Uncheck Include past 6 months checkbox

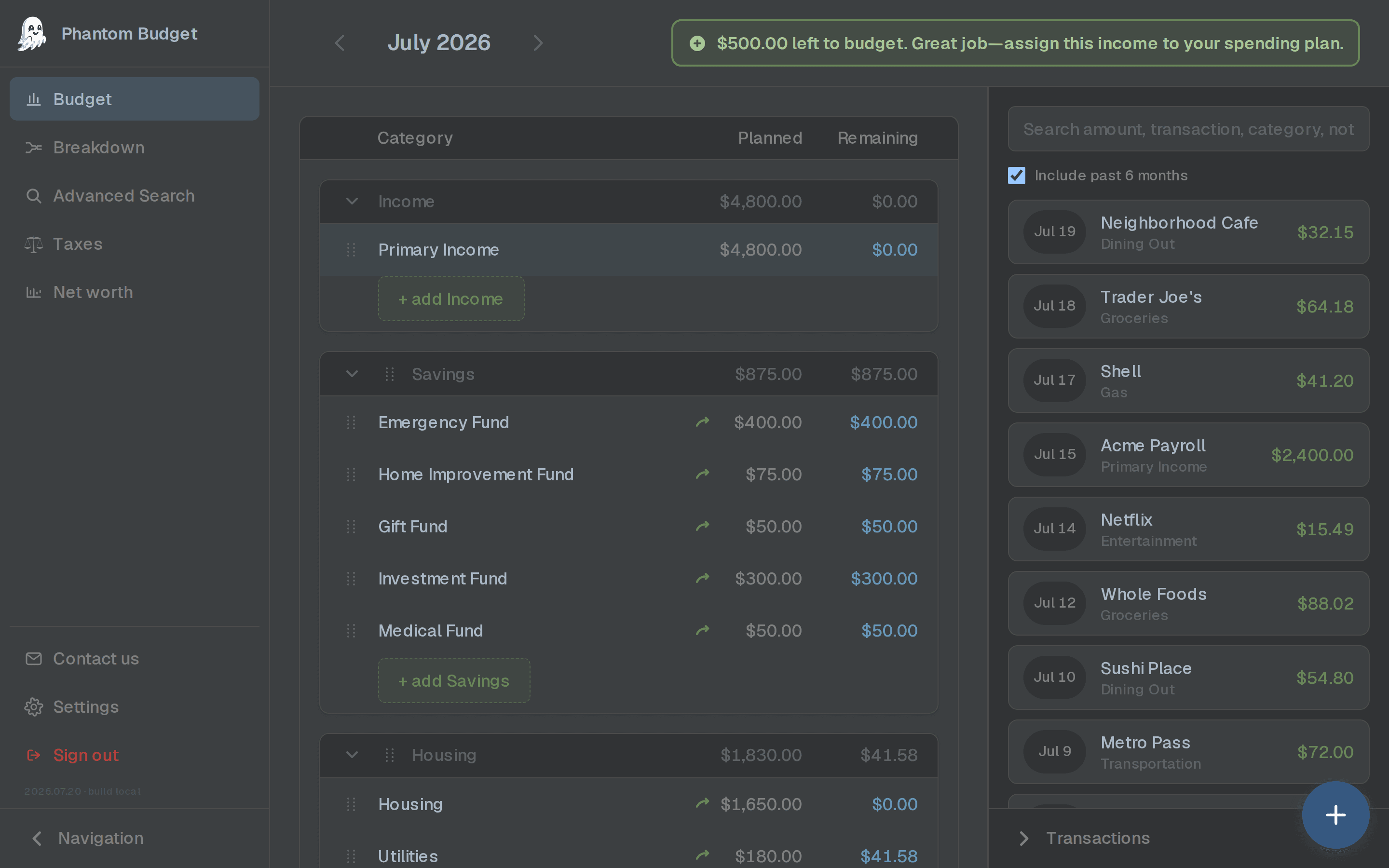pyautogui.click(x=1017, y=176)
